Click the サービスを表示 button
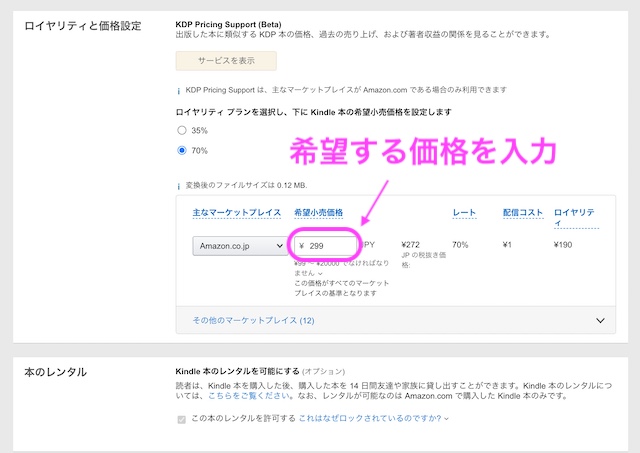640x453 pixels. [x=225, y=60]
